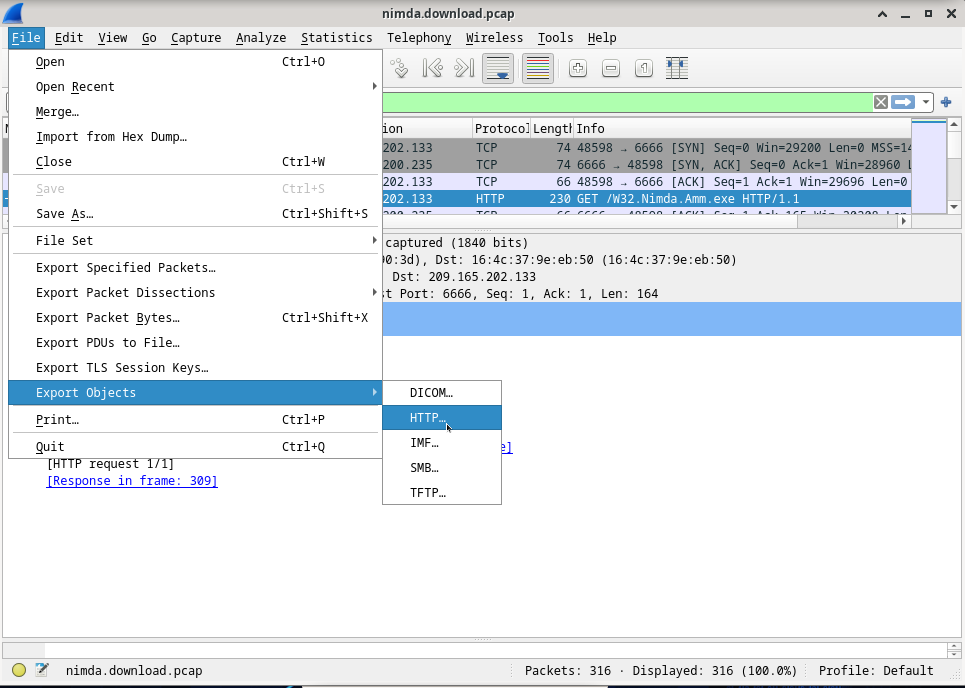The image size is (965, 688).
Task: Open the Telephony menu
Action: (419, 38)
